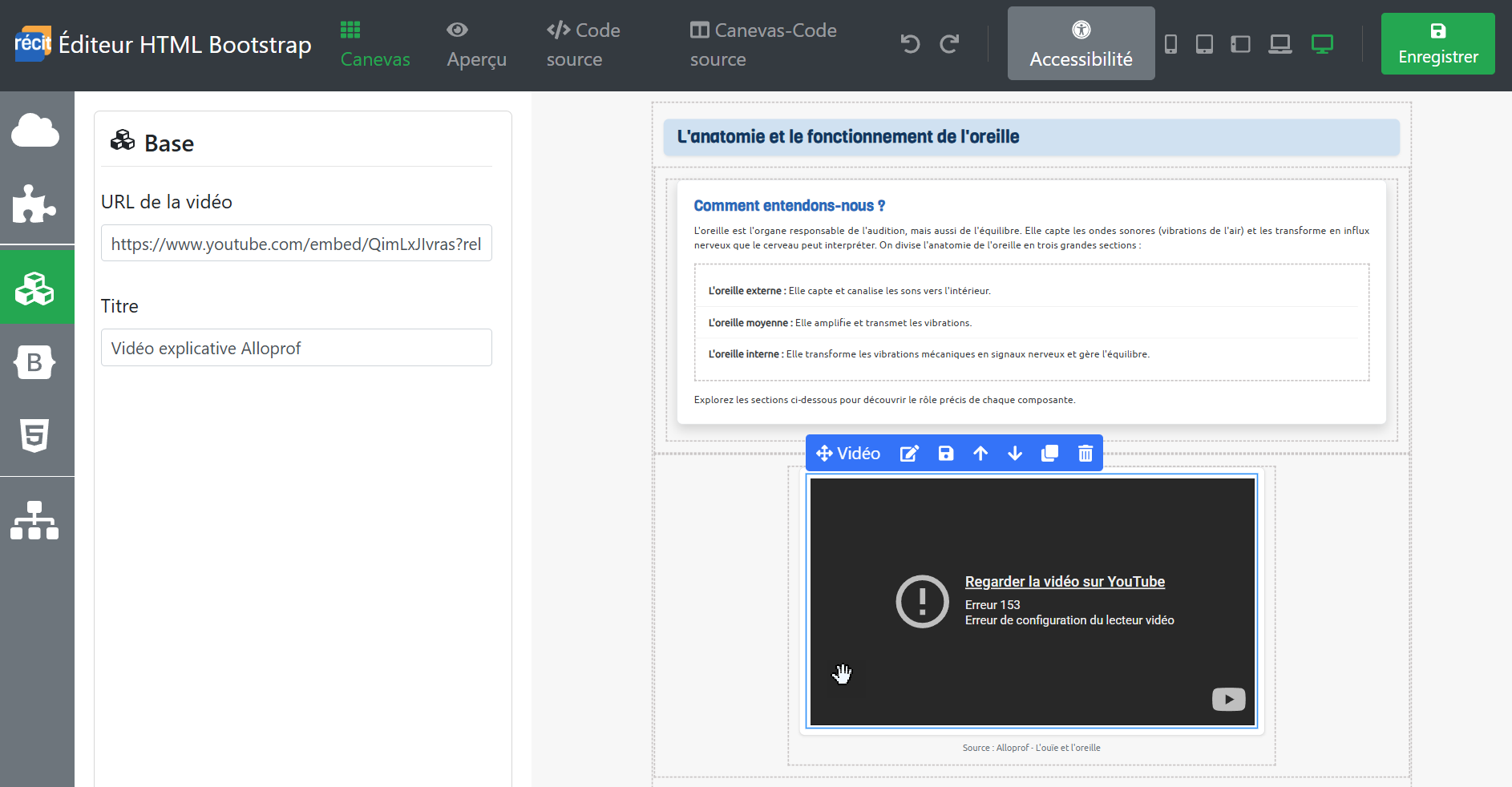Viewport: 1512px width, 787px height.
Task: Click the undo arrow in top toolbar
Action: pyautogui.click(x=910, y=44)
